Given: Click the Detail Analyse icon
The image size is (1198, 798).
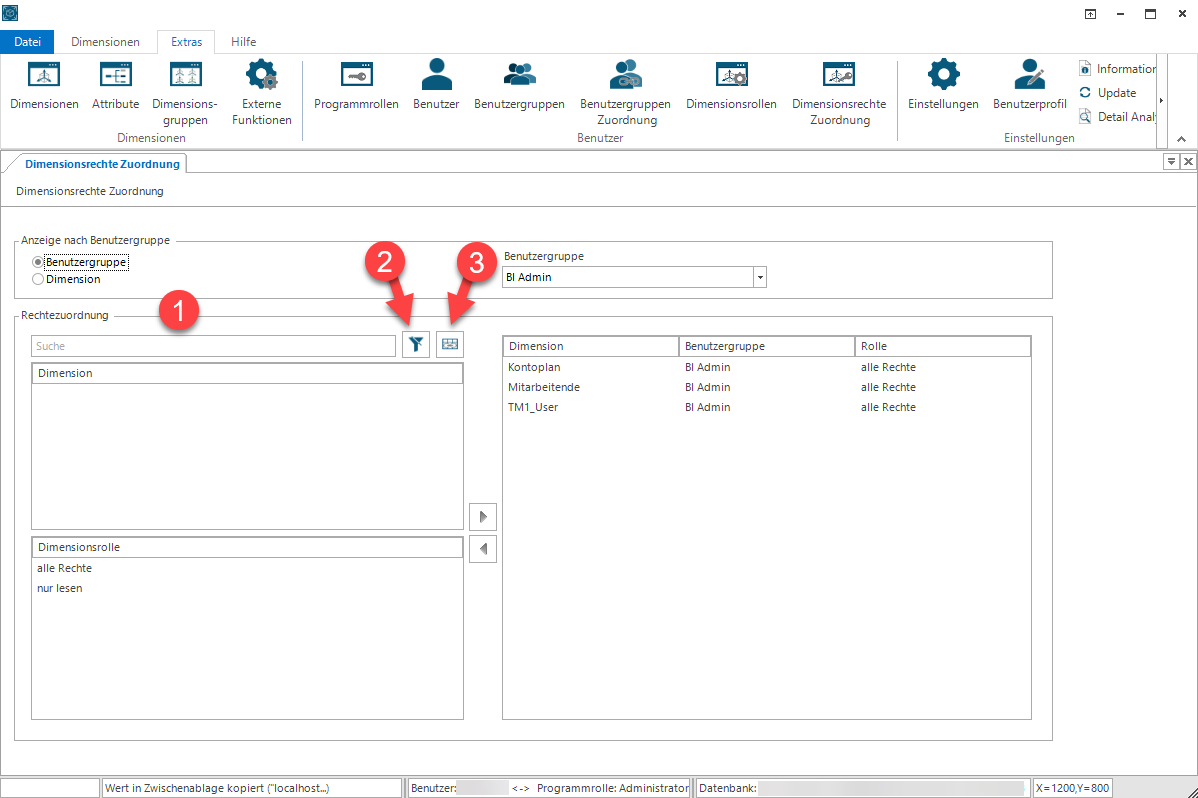Looking at the screenshot, I should point(1085,116).
